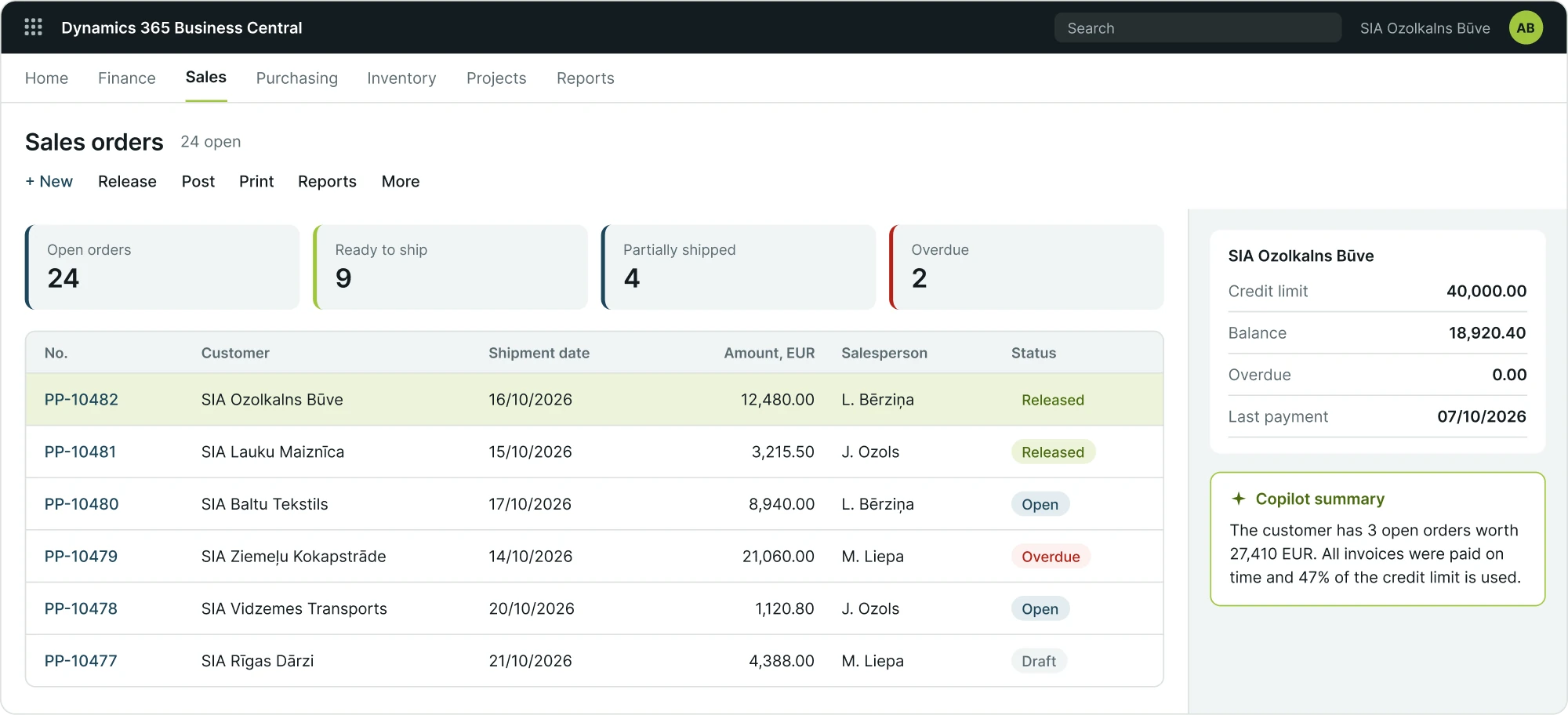Switch to the Finance tab
Screen dimensions: 1568x715
(x=126, y=78)
